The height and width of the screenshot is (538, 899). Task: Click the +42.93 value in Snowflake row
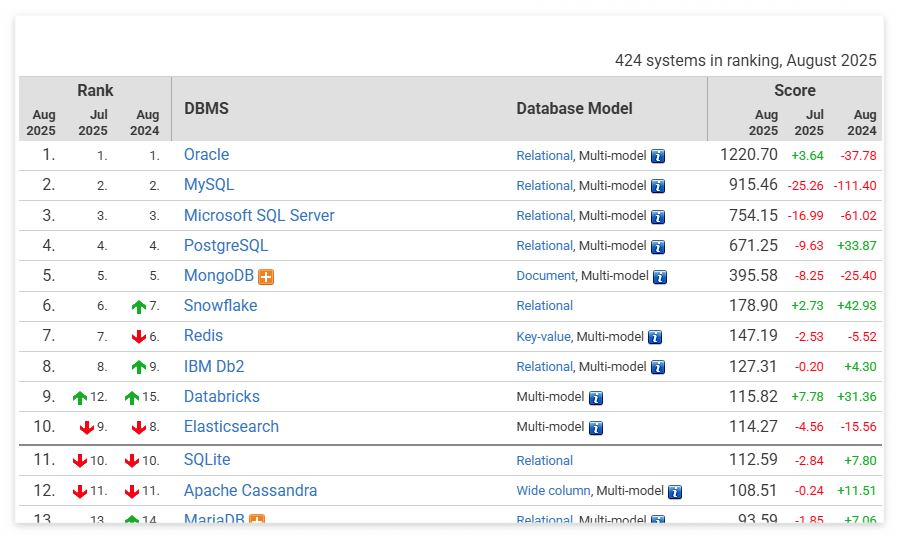pos(857,306)
